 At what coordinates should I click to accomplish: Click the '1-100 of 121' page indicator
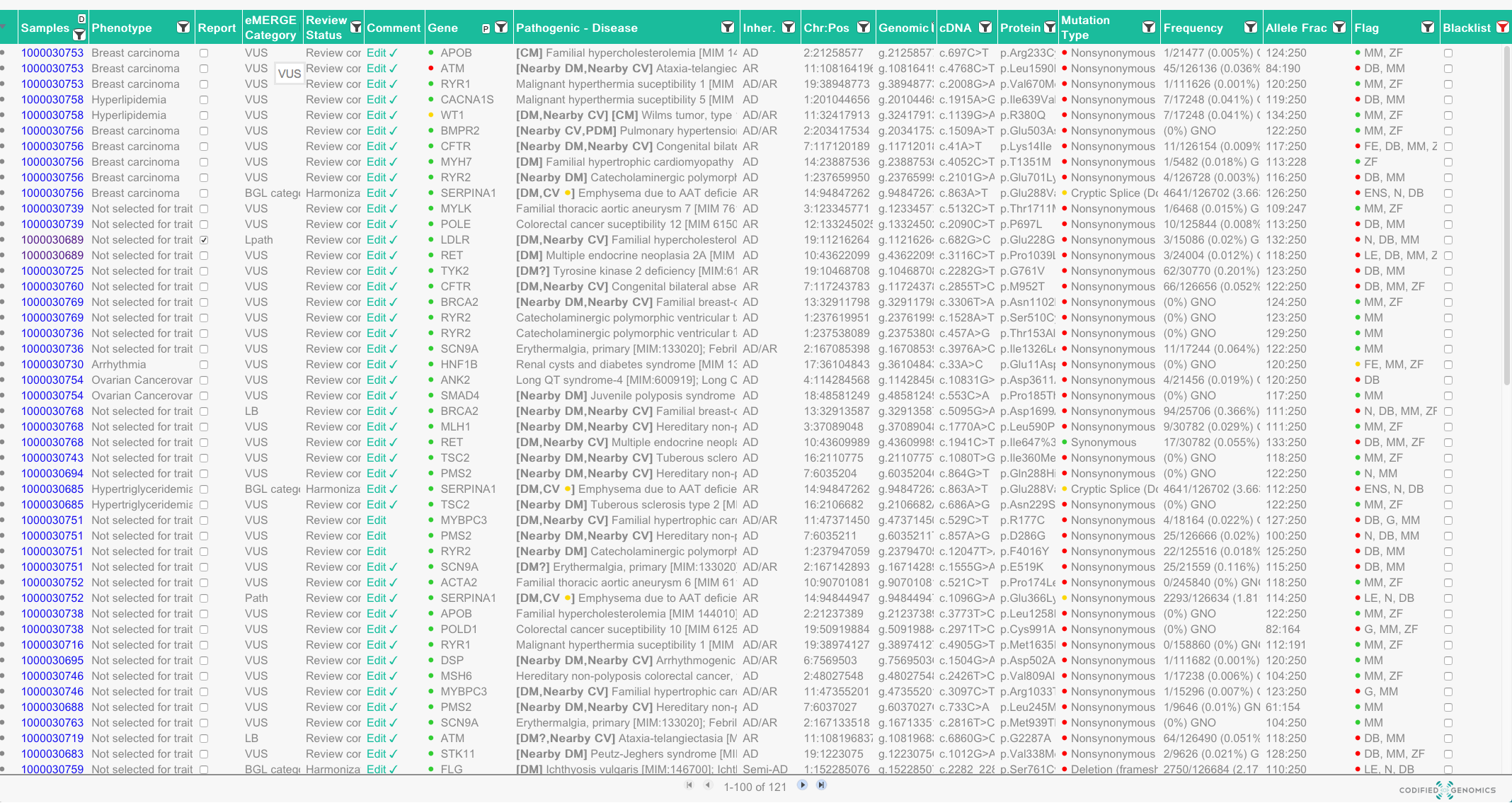755,787
